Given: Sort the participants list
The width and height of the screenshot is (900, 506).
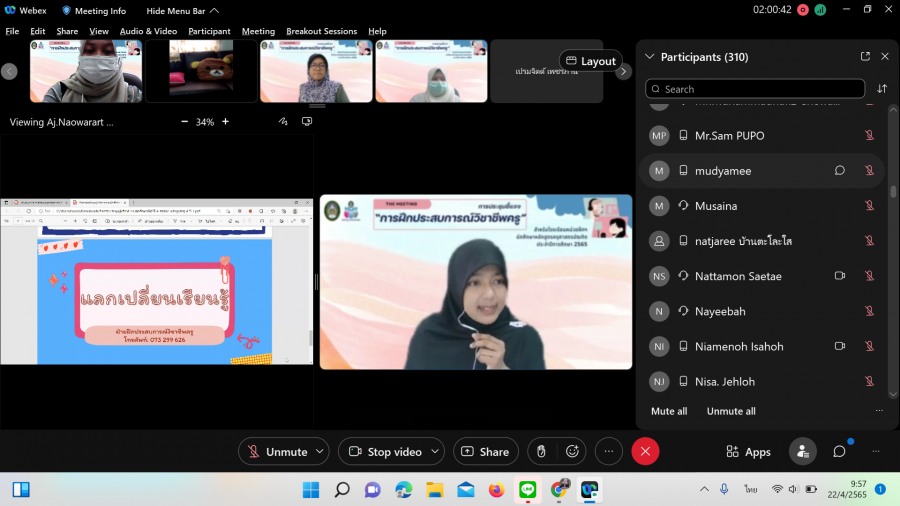Looking at the screenshot, I should tap(882, 89).
